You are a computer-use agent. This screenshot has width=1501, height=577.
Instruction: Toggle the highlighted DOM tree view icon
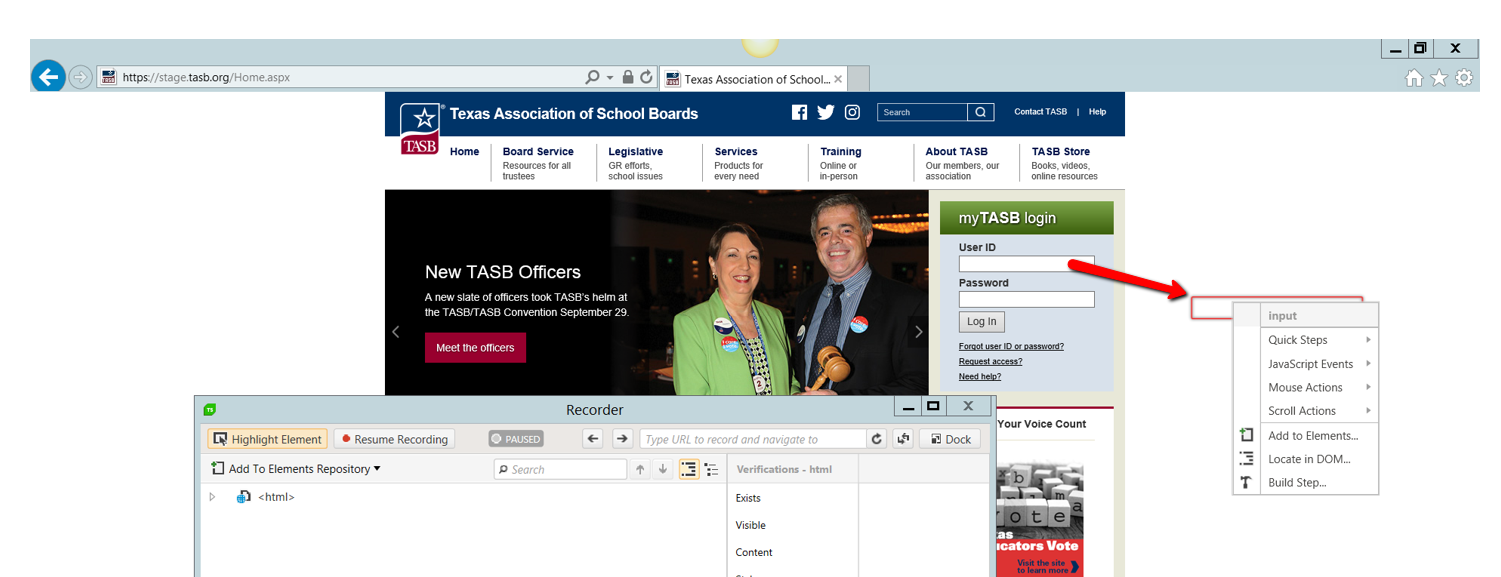[x=689, y=469]
